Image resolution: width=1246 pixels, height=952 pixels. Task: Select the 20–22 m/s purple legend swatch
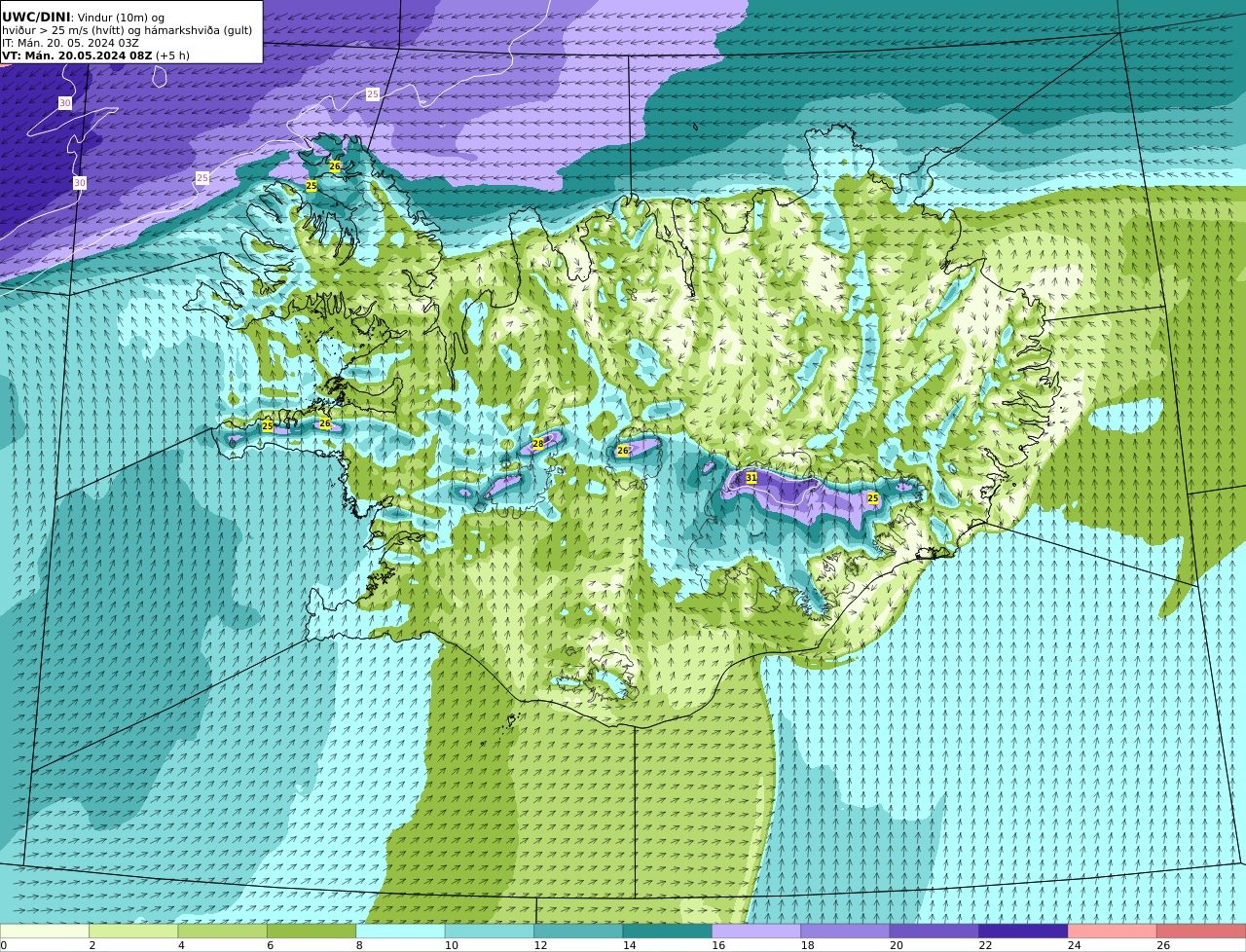934,931
